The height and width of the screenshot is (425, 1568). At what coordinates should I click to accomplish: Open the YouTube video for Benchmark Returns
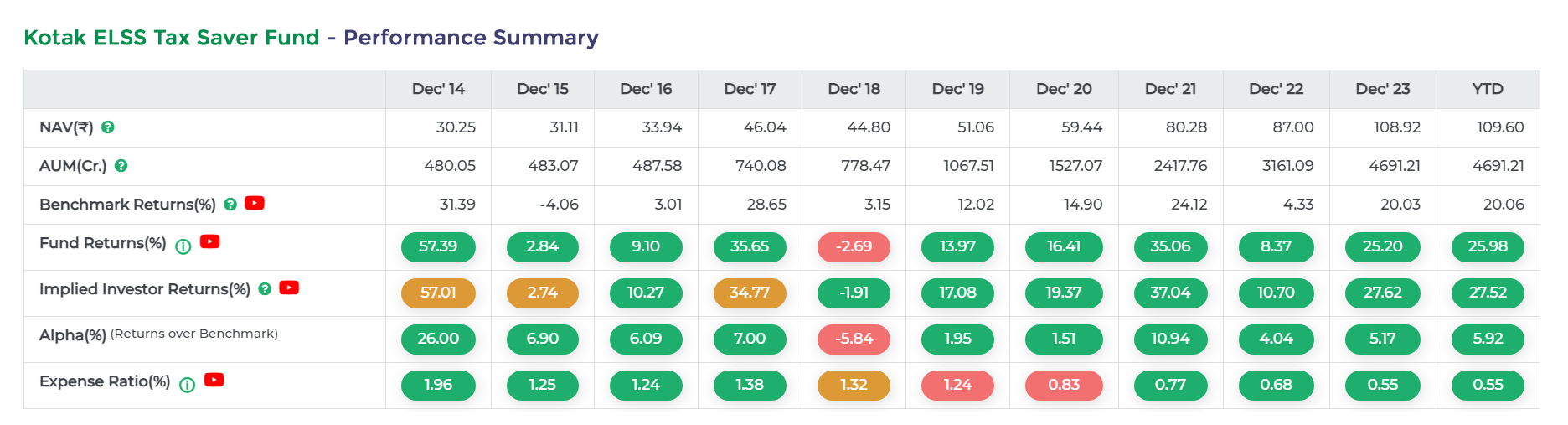click(255, 203)
